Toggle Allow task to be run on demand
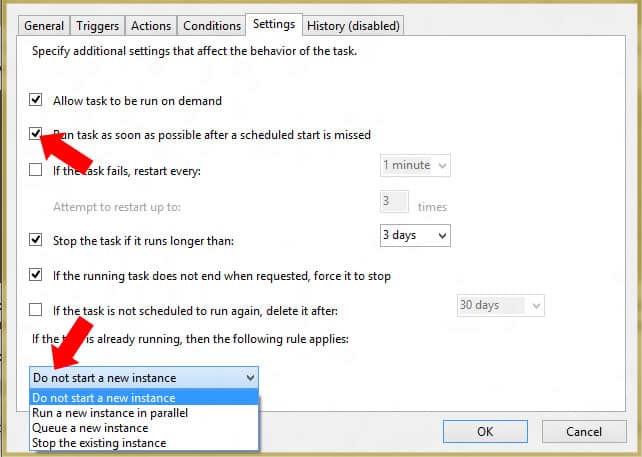Screen dimensions: 642x457 (x=37, y=101)
